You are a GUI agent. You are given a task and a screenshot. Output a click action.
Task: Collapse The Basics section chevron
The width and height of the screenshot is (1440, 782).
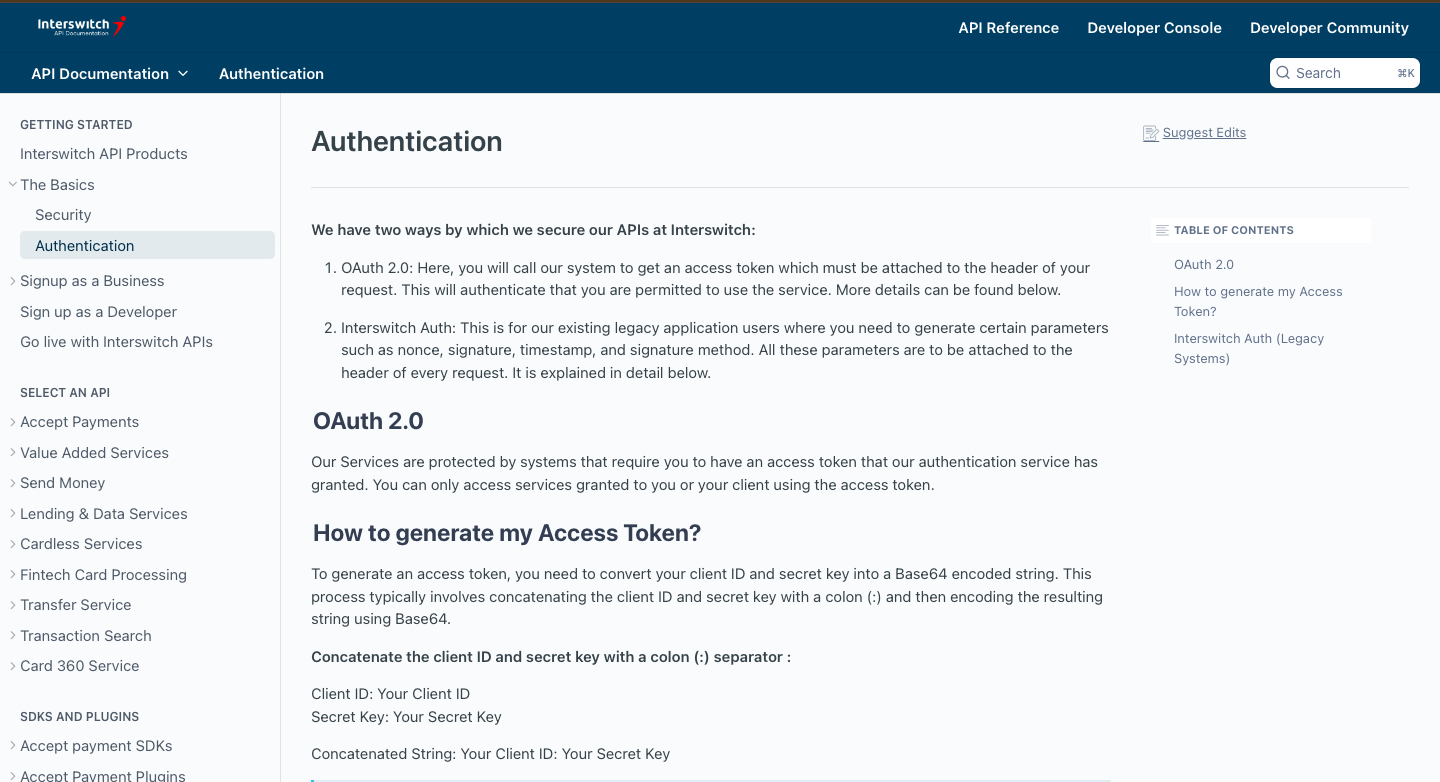tap(12, 185)
